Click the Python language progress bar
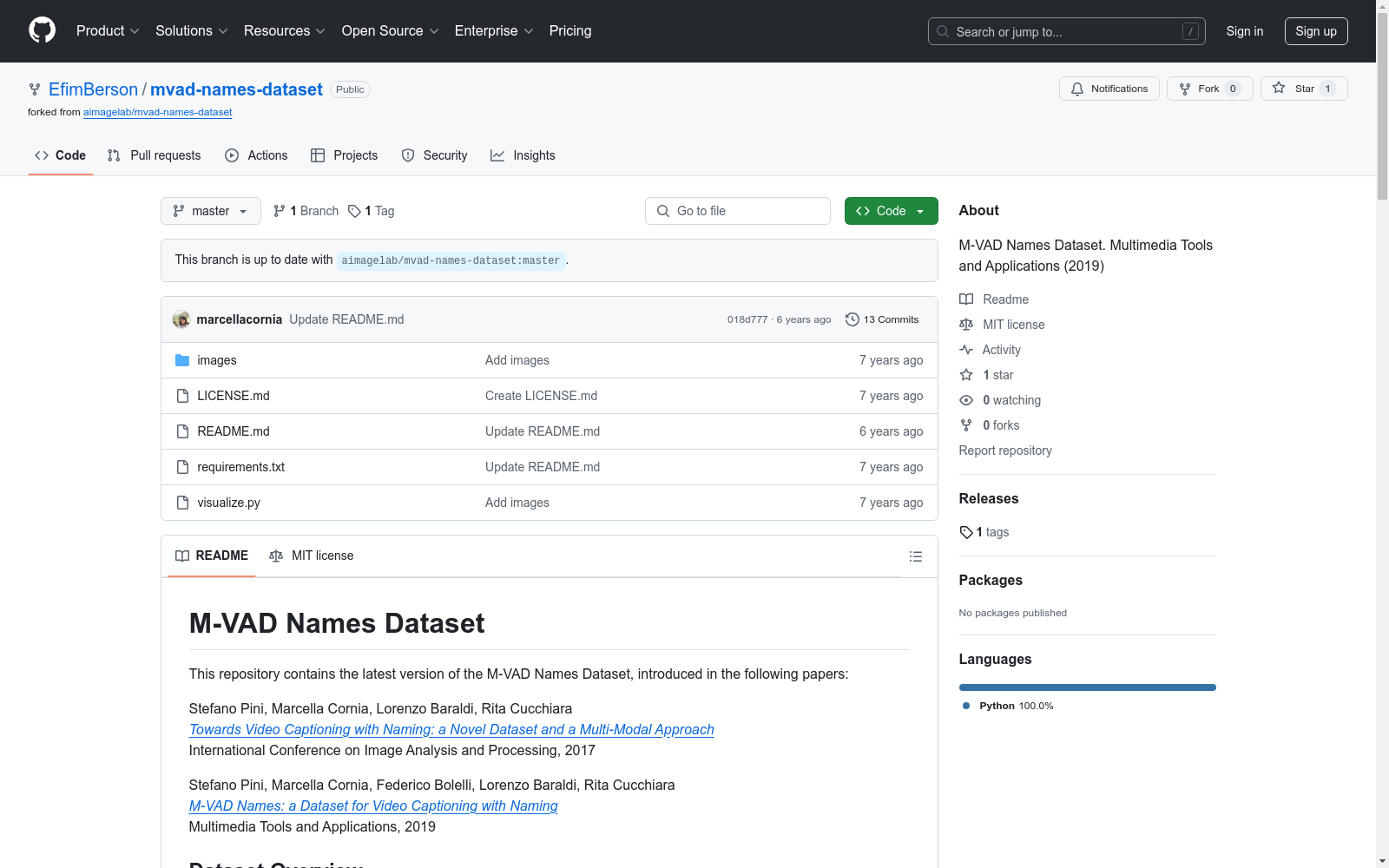This screenshot has height=868, width=1389. (1088, 687)
